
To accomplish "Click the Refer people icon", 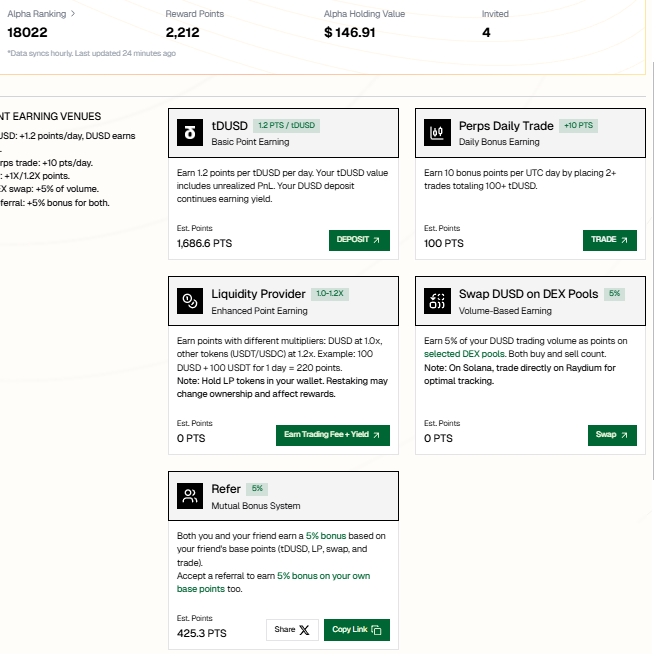I will click(x=190, y=496).
